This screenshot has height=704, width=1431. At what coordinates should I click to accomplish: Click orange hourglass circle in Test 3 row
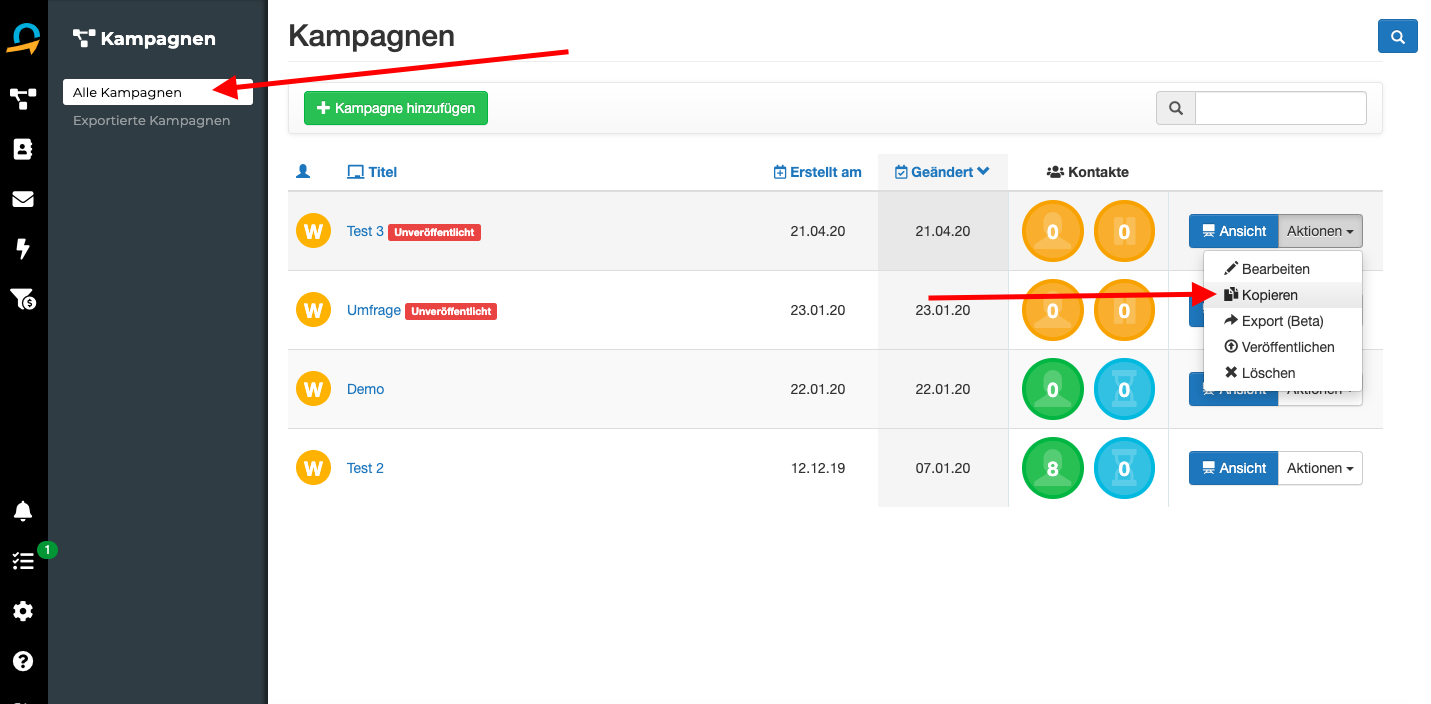click(x=1124, y=231)
